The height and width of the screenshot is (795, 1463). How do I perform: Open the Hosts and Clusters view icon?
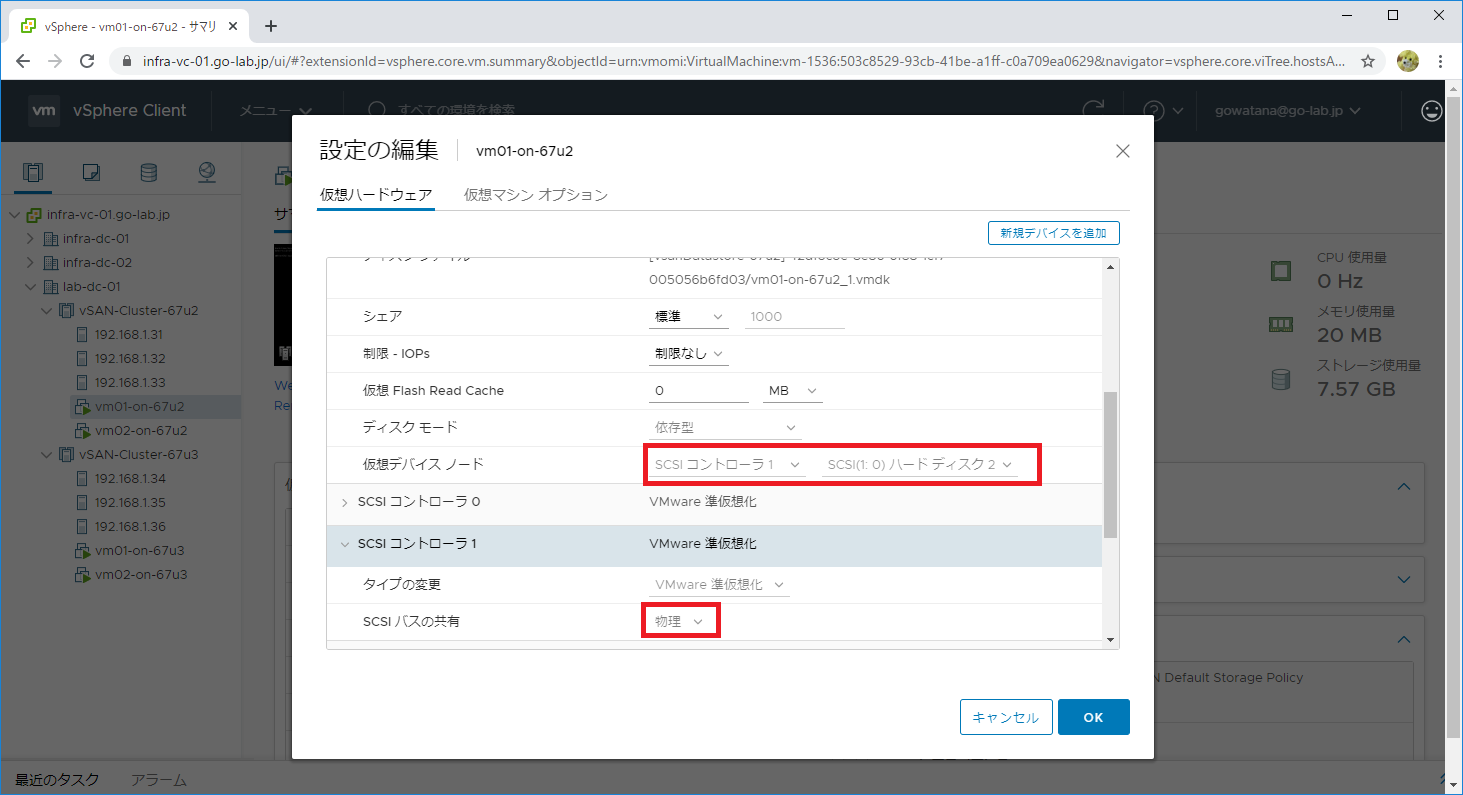point(33,172)
